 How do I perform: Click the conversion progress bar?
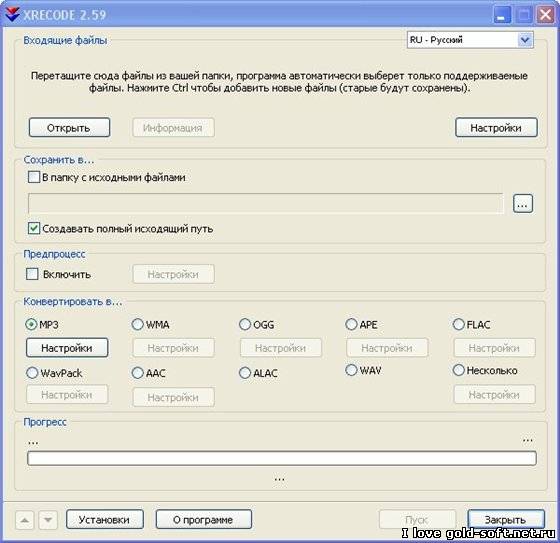[282, 458]
